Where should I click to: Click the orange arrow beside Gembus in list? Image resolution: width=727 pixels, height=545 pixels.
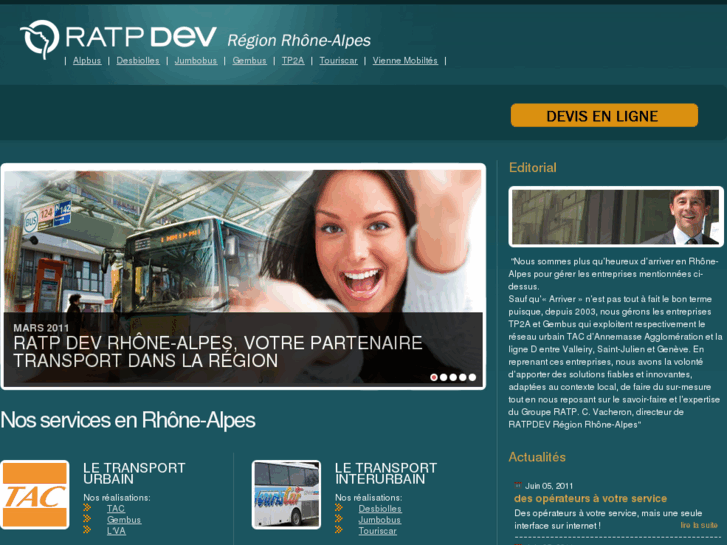(87, 519)
